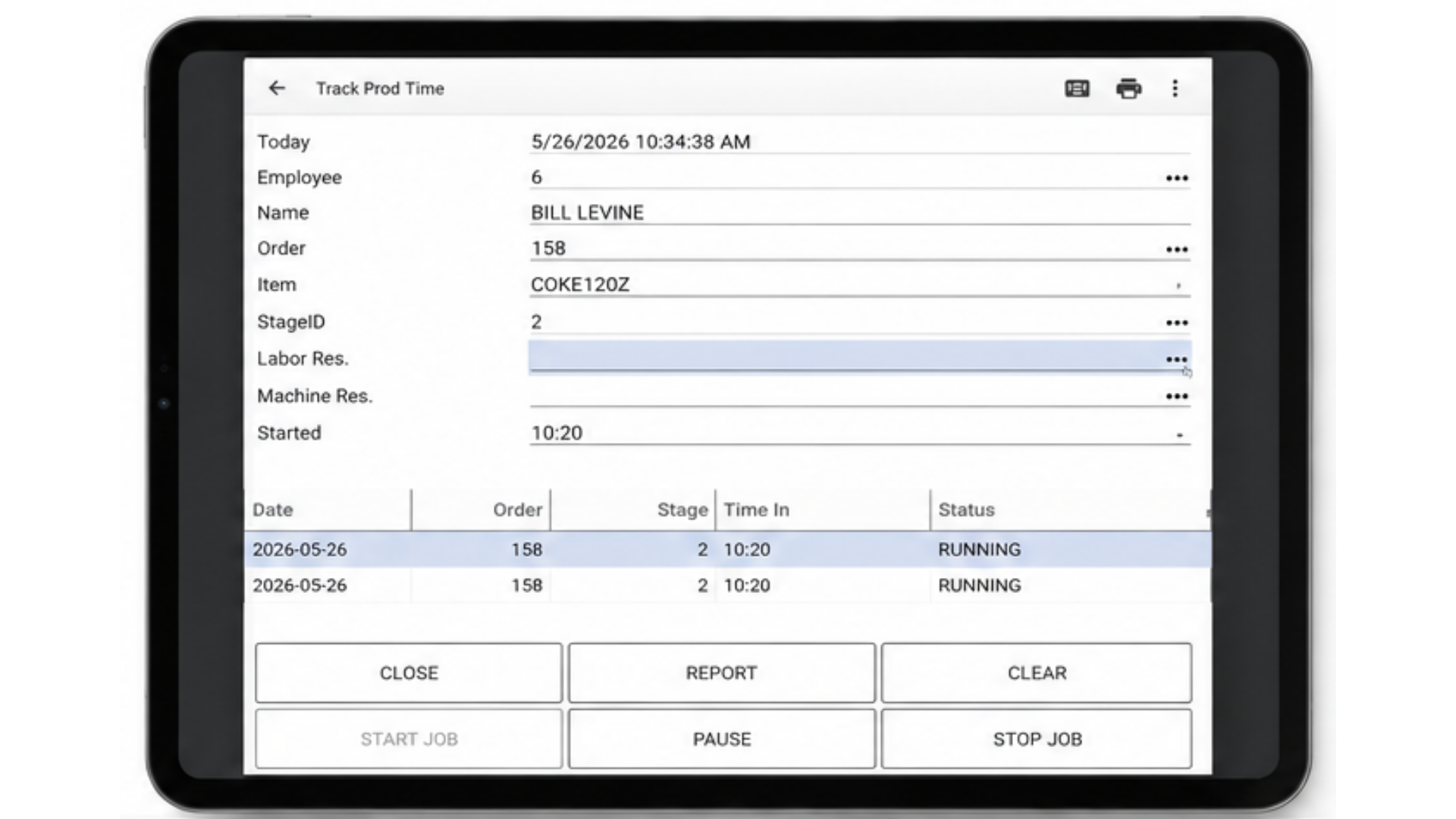Select the second table row's date 2026-05-26
The height and width of the screenshot is (819, 1456).
click(300, 585)
